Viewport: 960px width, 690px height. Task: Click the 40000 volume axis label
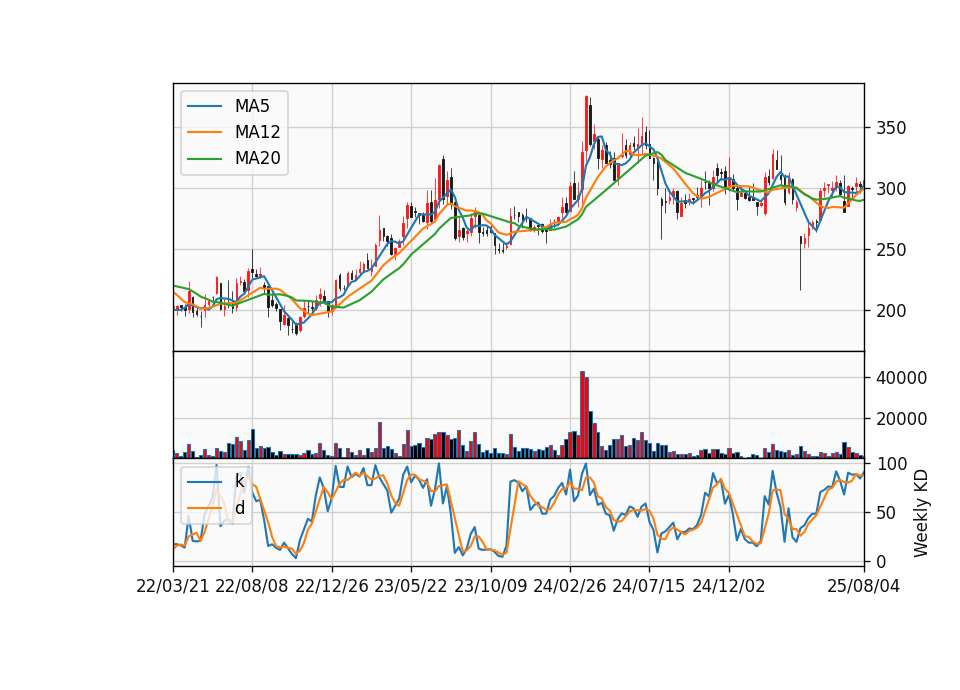click(x=901, y=378)
